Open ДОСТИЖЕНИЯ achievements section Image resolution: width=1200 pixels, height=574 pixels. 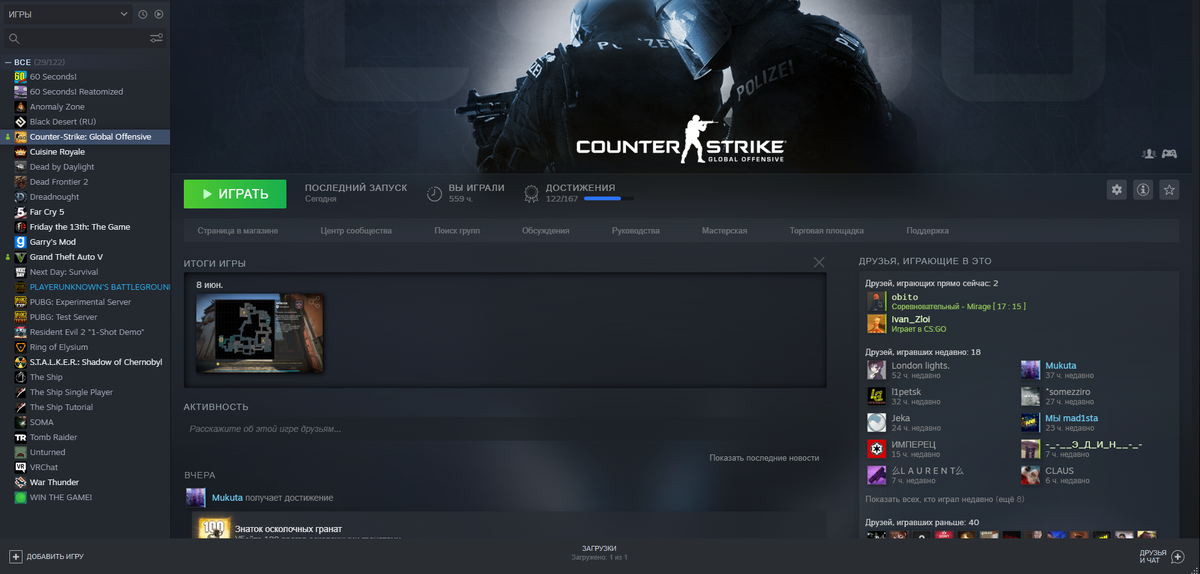[580, 188]
